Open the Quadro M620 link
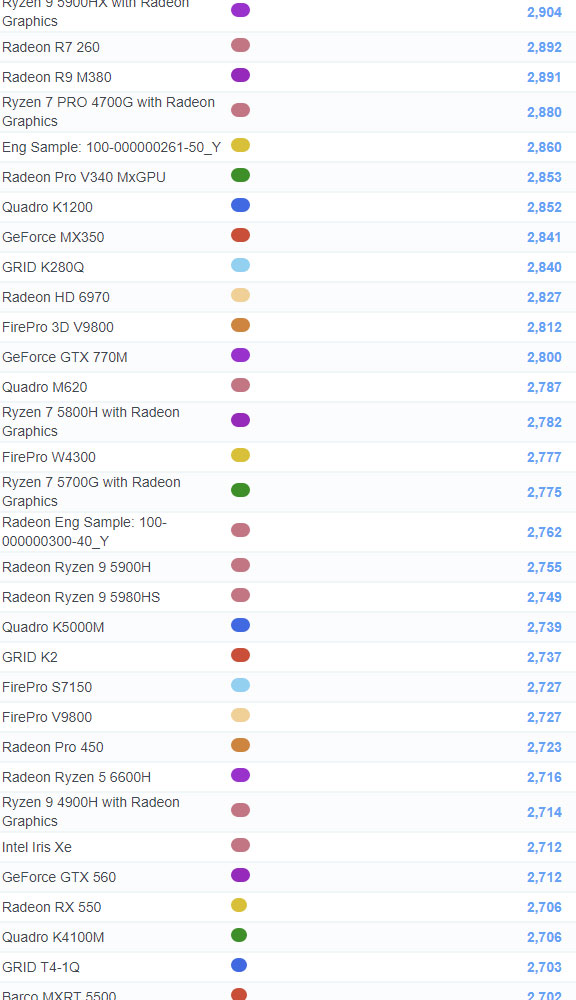Viewport: 576px width, 1000px height. (45, 387)
